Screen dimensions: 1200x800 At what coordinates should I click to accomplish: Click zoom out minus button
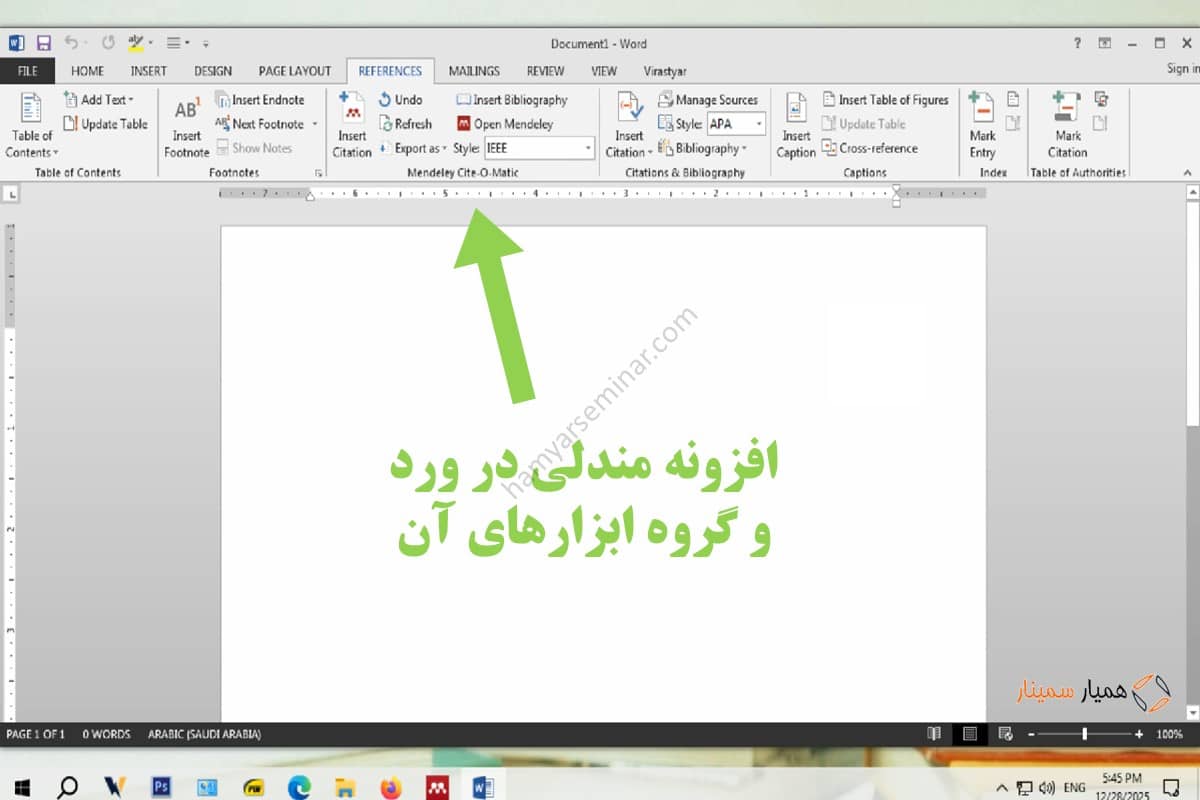coord(1030,734)
